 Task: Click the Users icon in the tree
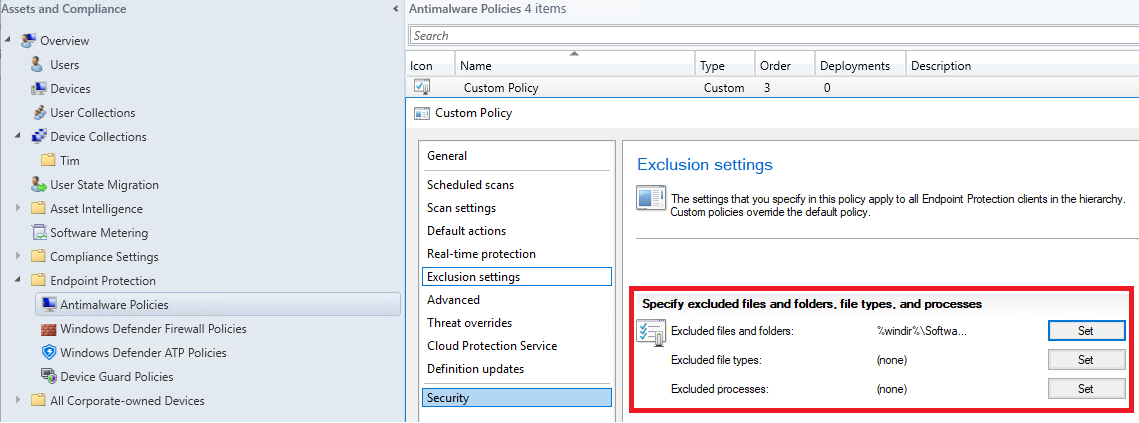(x=38, y=65)
